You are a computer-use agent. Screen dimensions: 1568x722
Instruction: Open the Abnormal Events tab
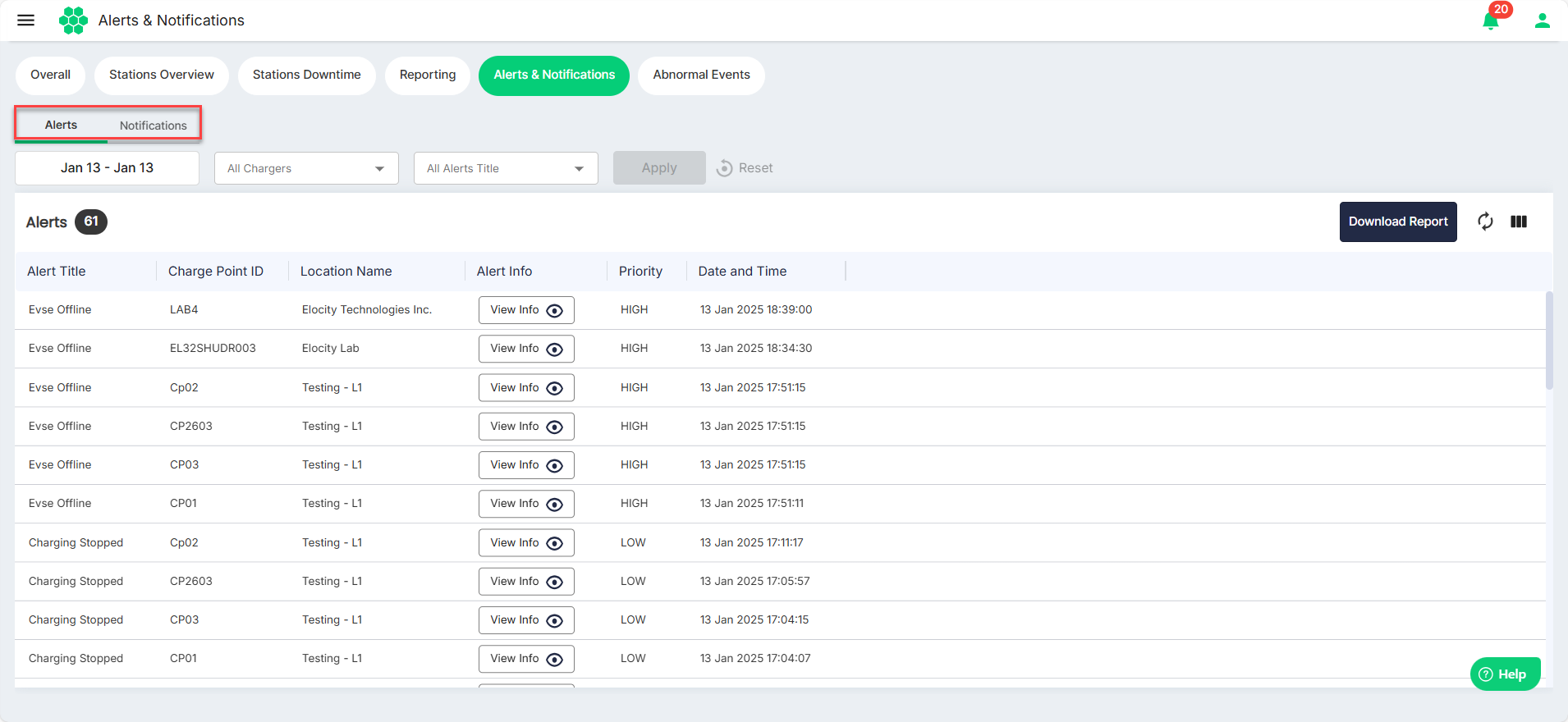[x=701, y=75]
